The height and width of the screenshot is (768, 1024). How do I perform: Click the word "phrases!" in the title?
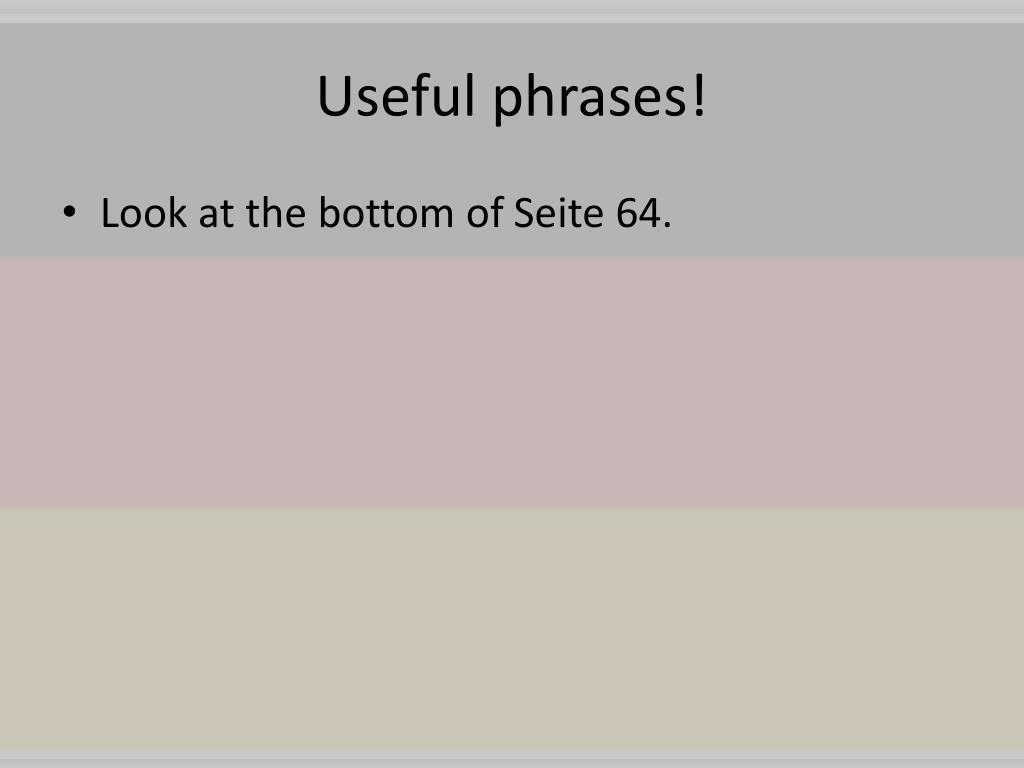[599, 97]
